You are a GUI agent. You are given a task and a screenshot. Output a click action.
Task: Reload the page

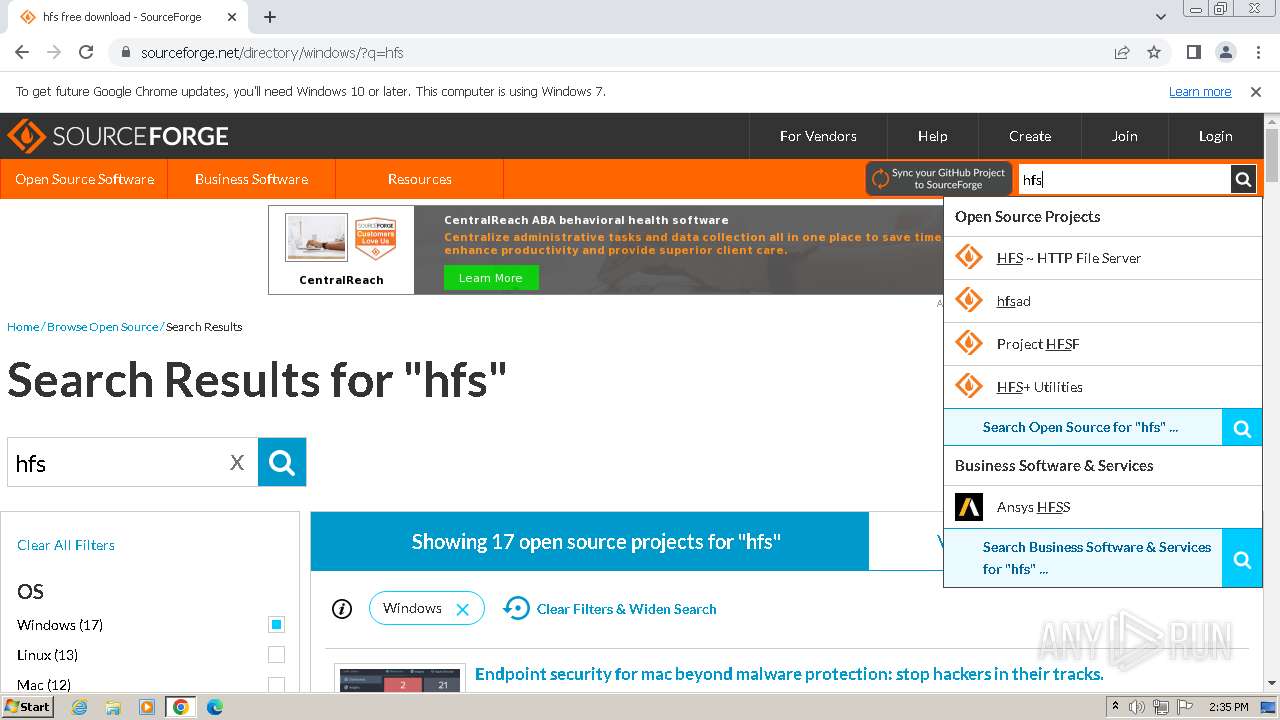86,52
